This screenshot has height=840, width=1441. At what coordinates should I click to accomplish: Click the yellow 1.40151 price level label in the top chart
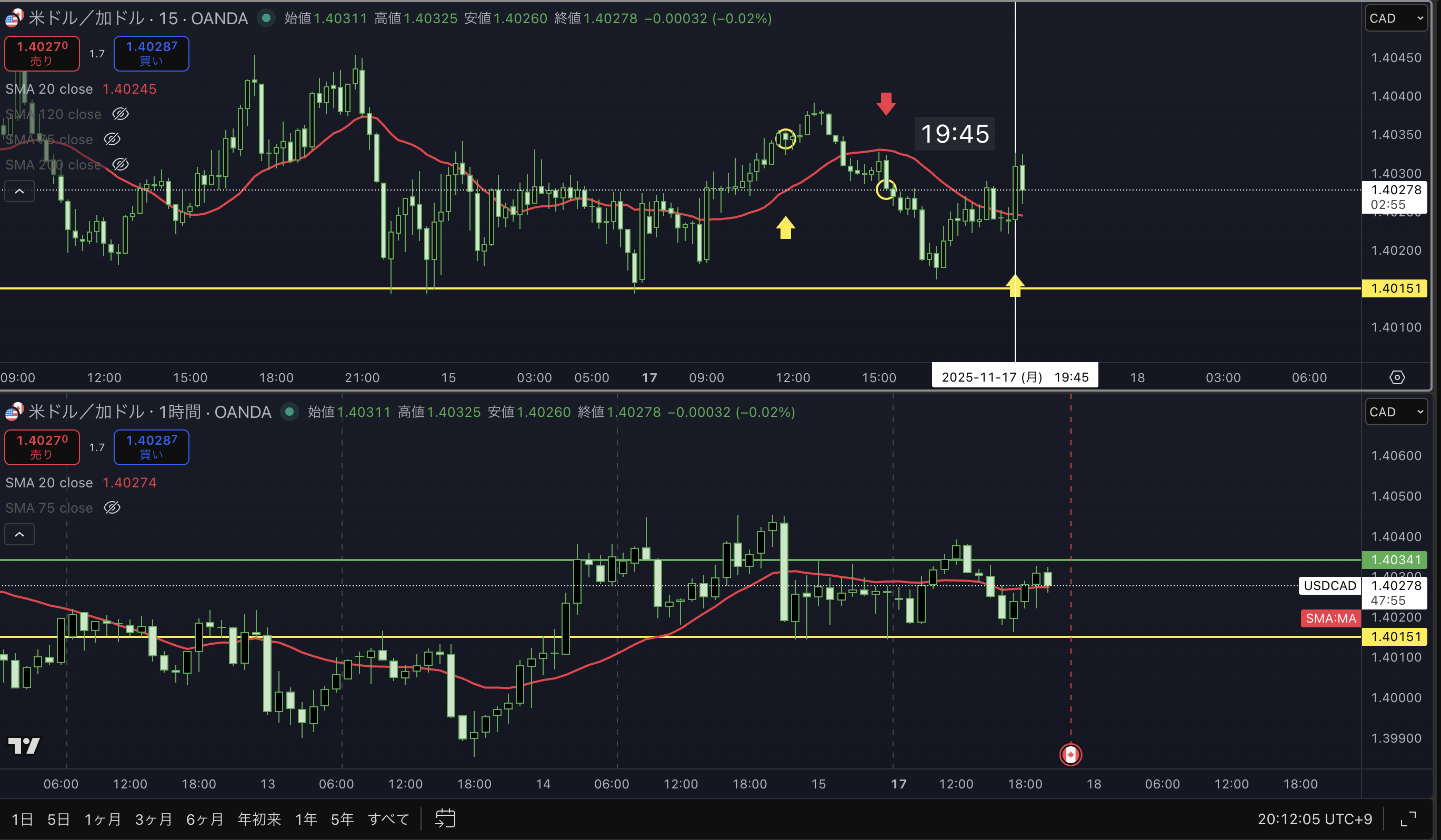[1395, 288]
